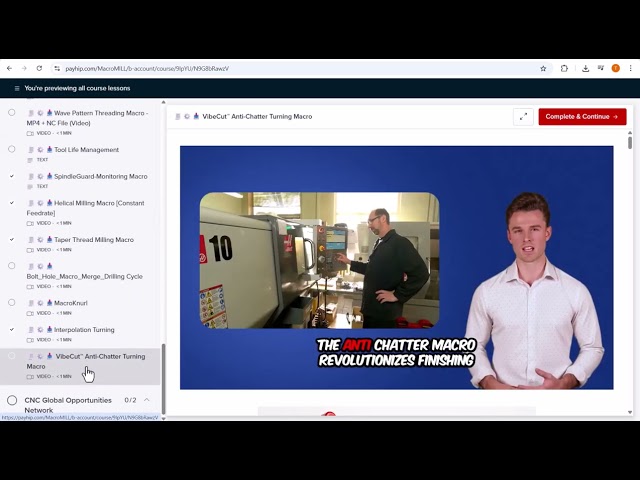Open Bolt_Hole_Macro_Merge_Drilling Cycle lesson
640x480 pixels.
tap(84, 276)
